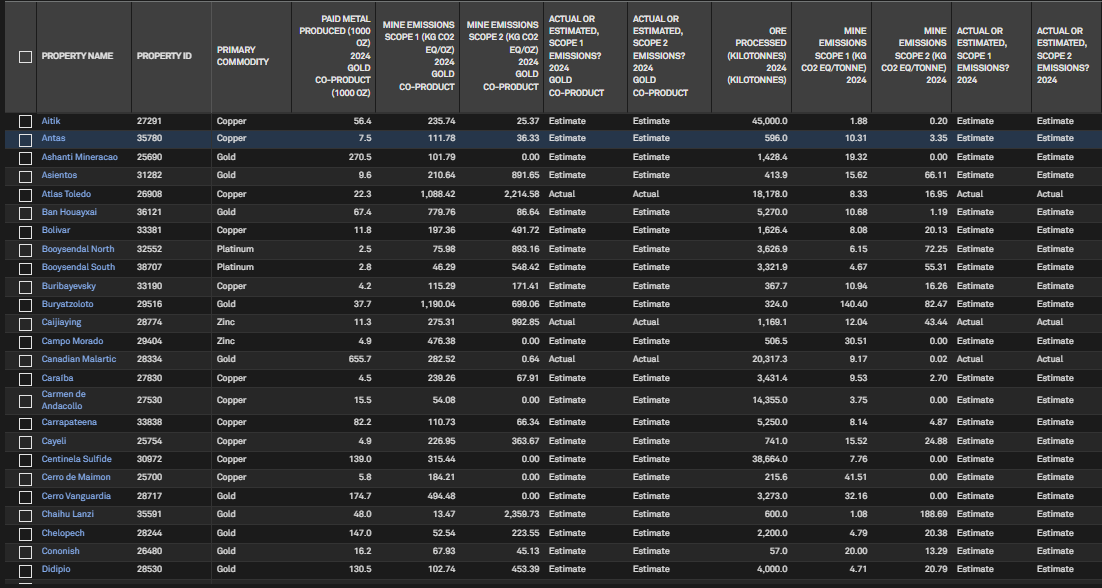The width and height of the screenshot is (1102, 588).
Task: Select the Zinc commodity cell for Caijiaying
Action: click(227, 323)
